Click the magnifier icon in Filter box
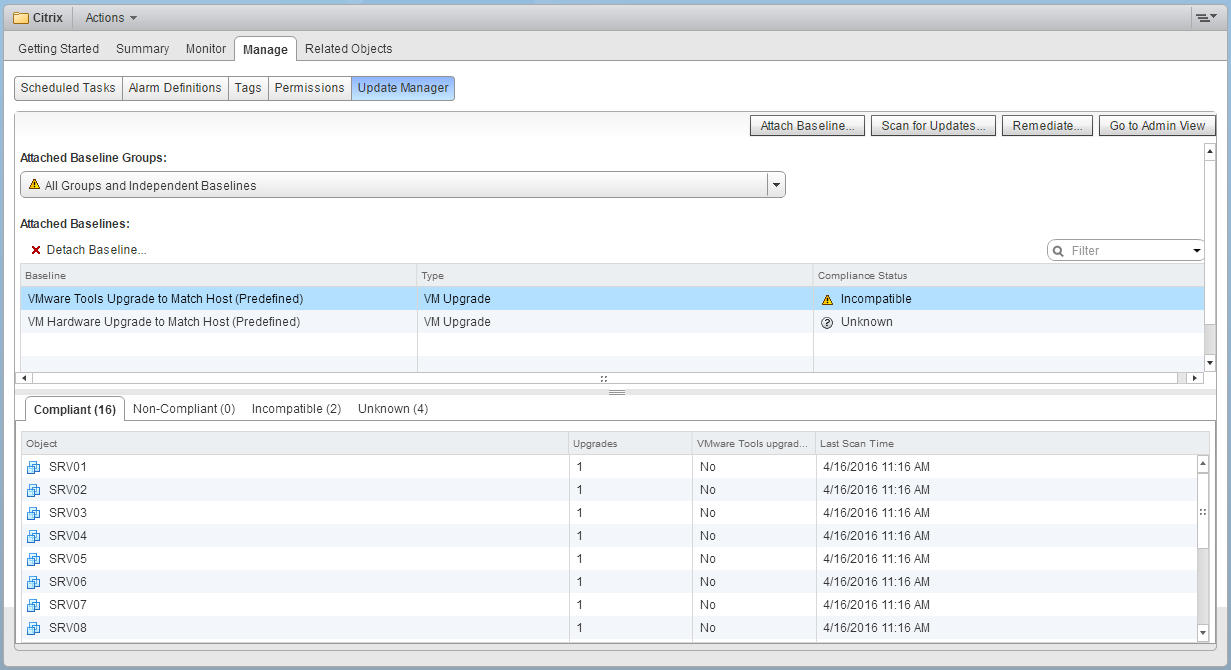The width and height of the screenshot is (1231, 670). pyautogui.click(x=1058, y=251)
